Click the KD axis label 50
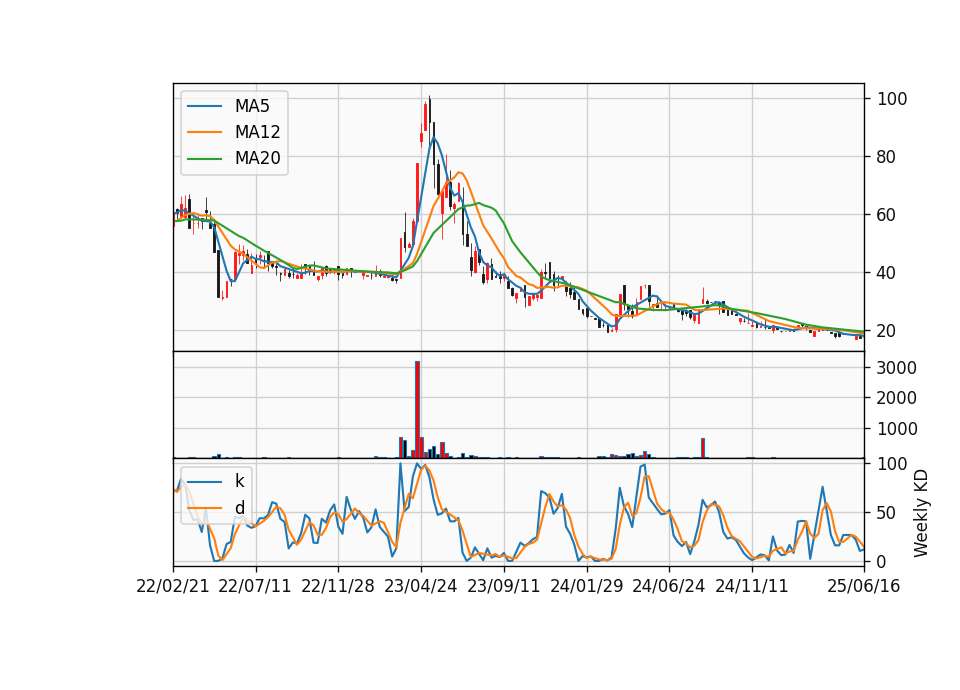 tap(887, 512)
